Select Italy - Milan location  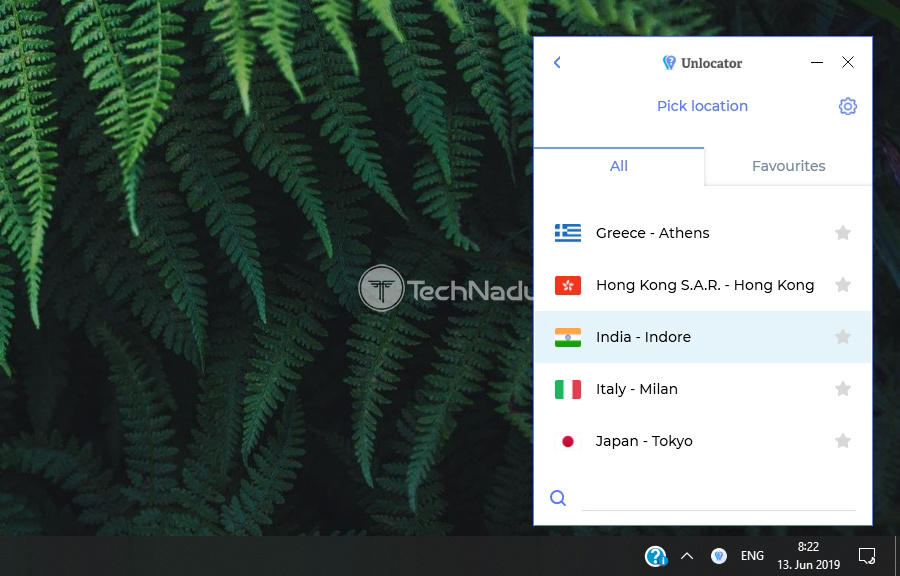pos(703,389)
